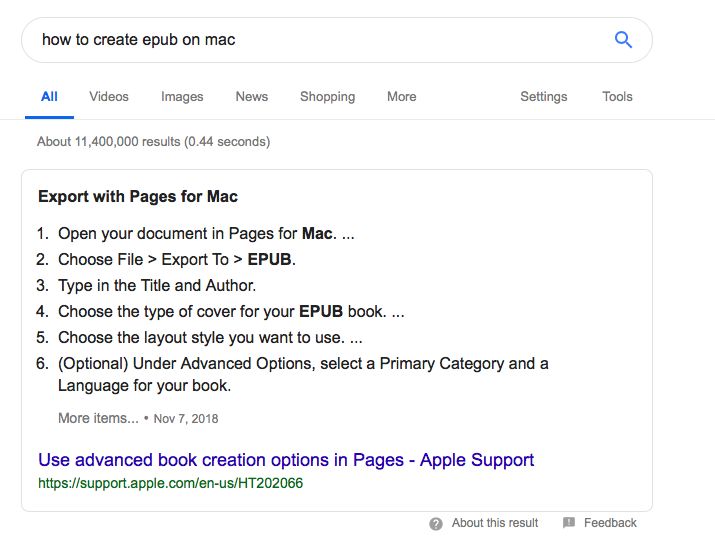Click the blue magnifying glass search icon
This screenshot has height=552, width=715.
[623, 40]
